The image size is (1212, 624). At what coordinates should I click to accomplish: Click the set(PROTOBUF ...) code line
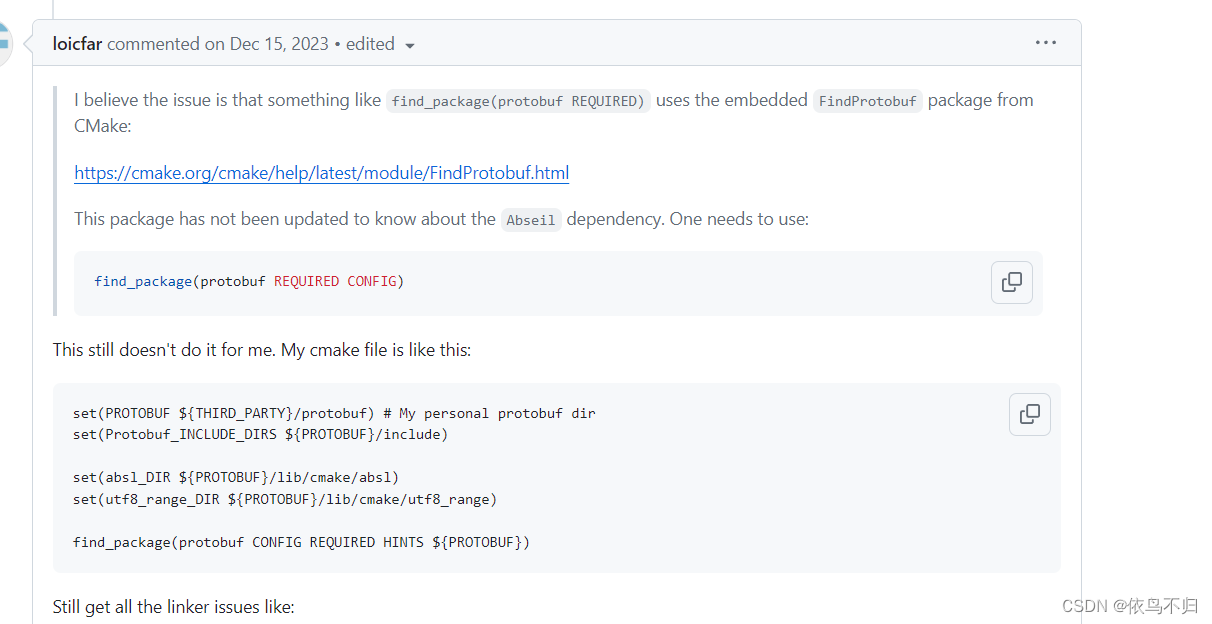tap(333, 412)
